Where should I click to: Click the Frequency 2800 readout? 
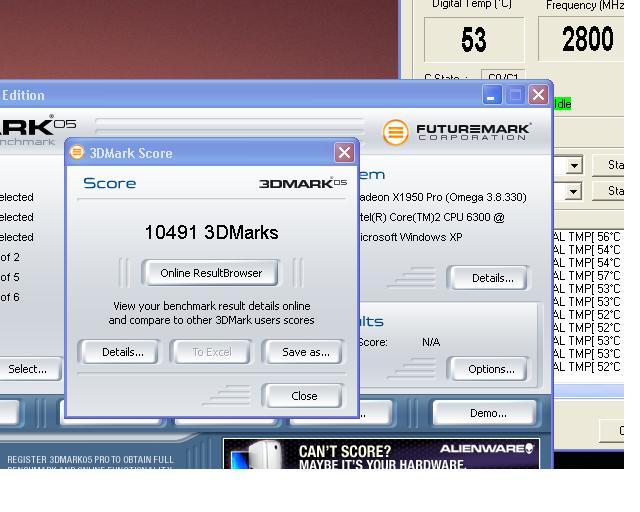point(582,39)
